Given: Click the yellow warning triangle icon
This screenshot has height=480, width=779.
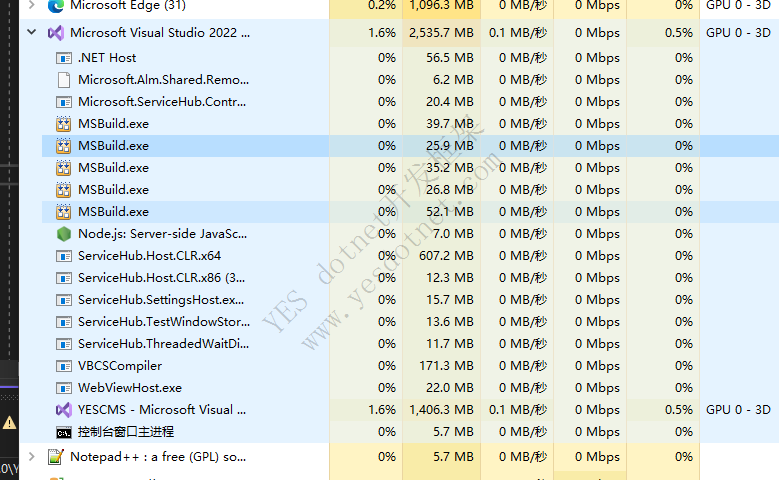Looking at the screenshot, I should (x=9, y=423).
